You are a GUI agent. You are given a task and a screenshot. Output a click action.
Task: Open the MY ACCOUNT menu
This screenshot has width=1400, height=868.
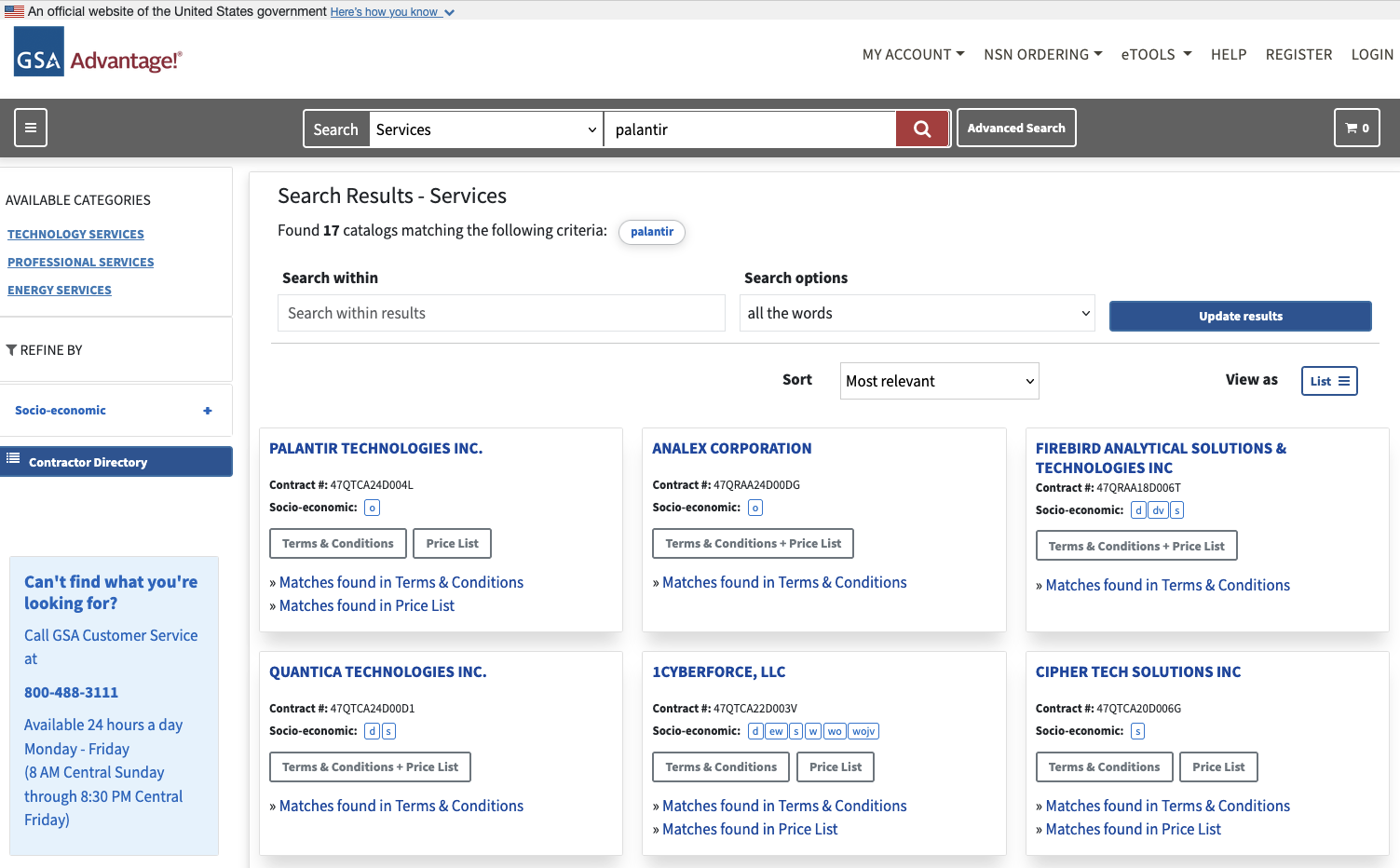click(912, 54)
